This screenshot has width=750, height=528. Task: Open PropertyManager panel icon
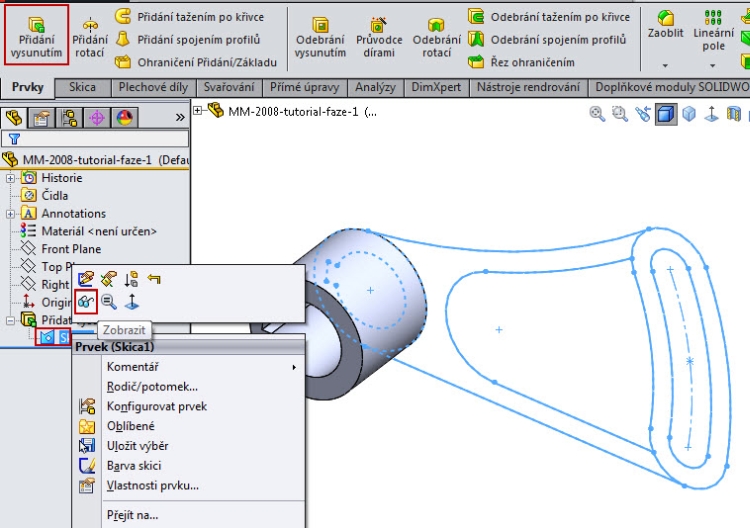[41, 117]
